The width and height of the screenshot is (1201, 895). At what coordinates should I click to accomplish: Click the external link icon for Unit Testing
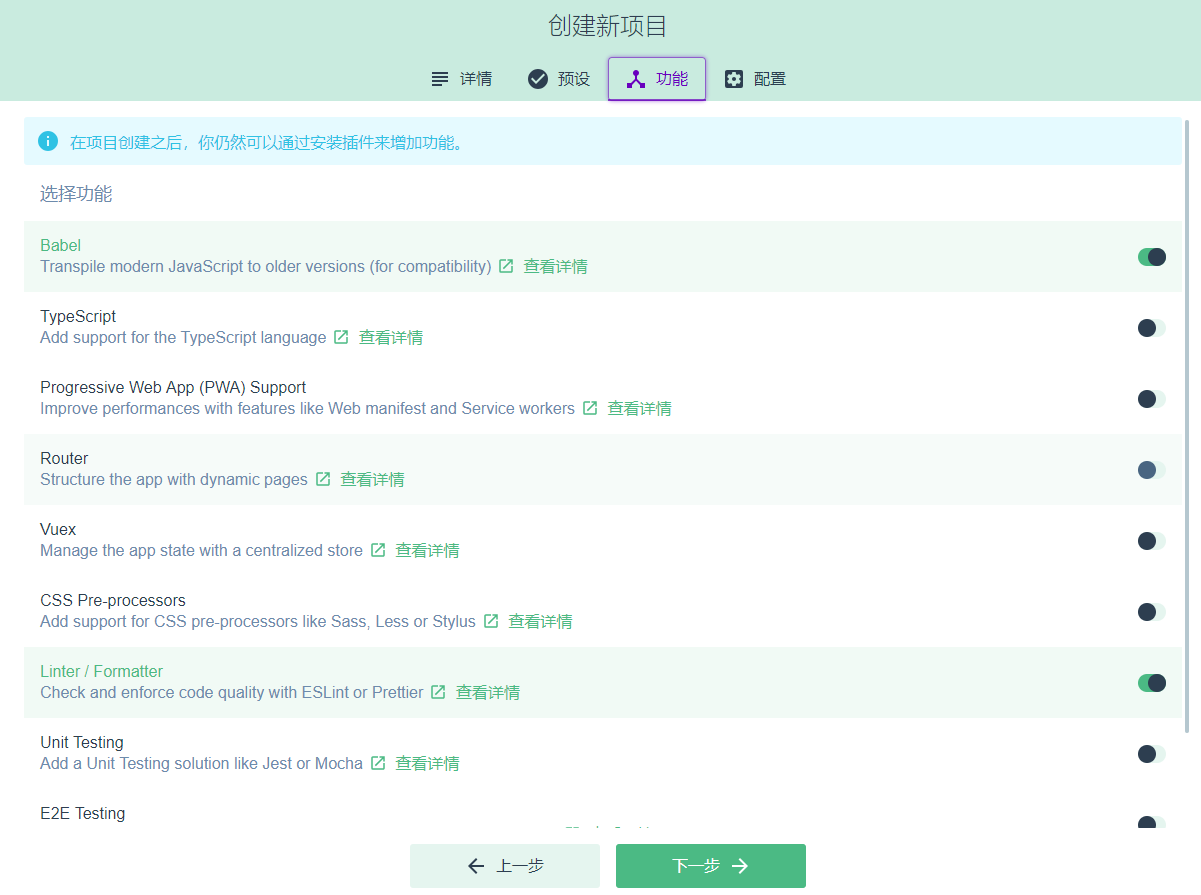[378, 763]
